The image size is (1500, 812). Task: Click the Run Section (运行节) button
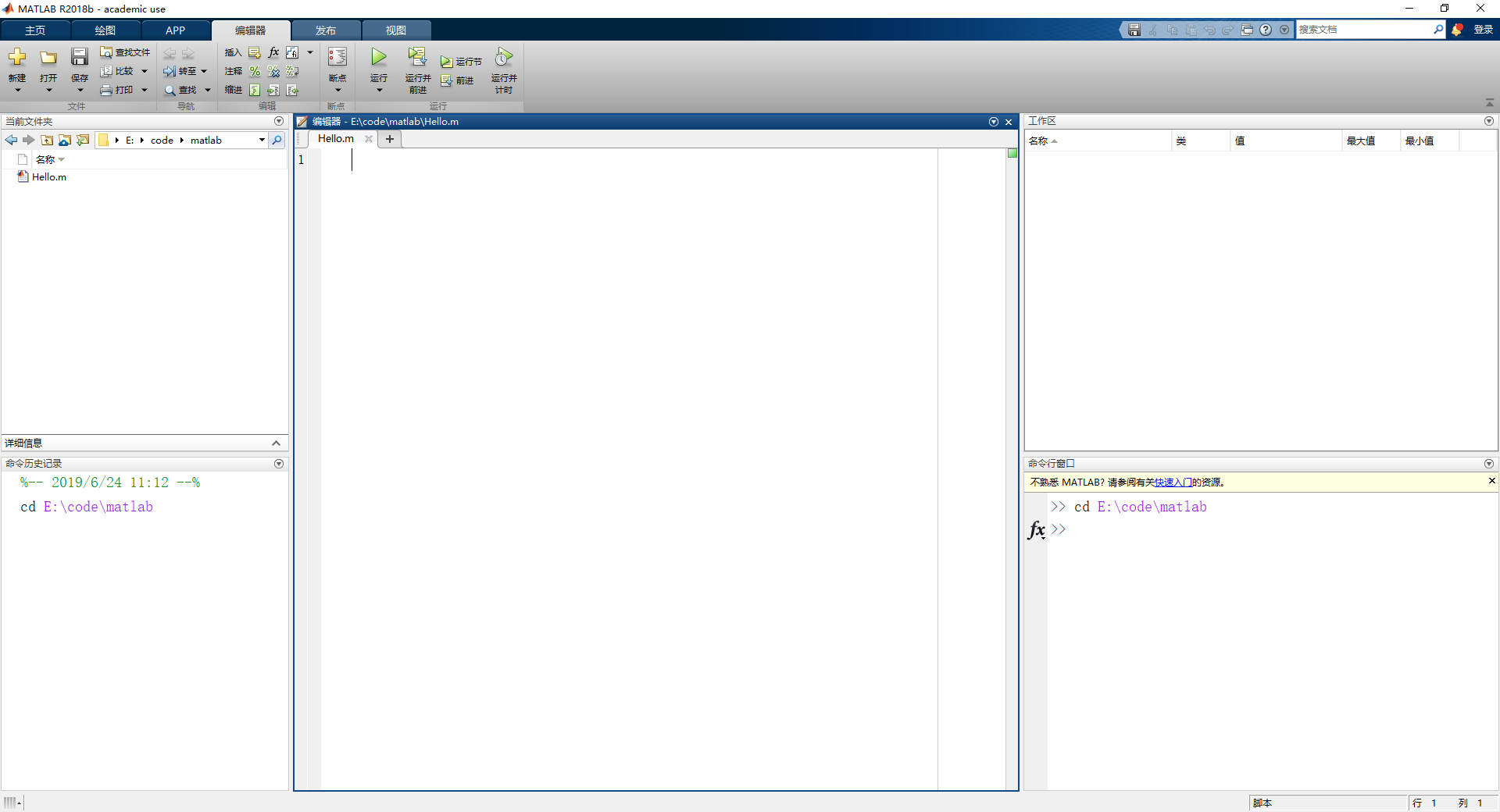(461, 62)
